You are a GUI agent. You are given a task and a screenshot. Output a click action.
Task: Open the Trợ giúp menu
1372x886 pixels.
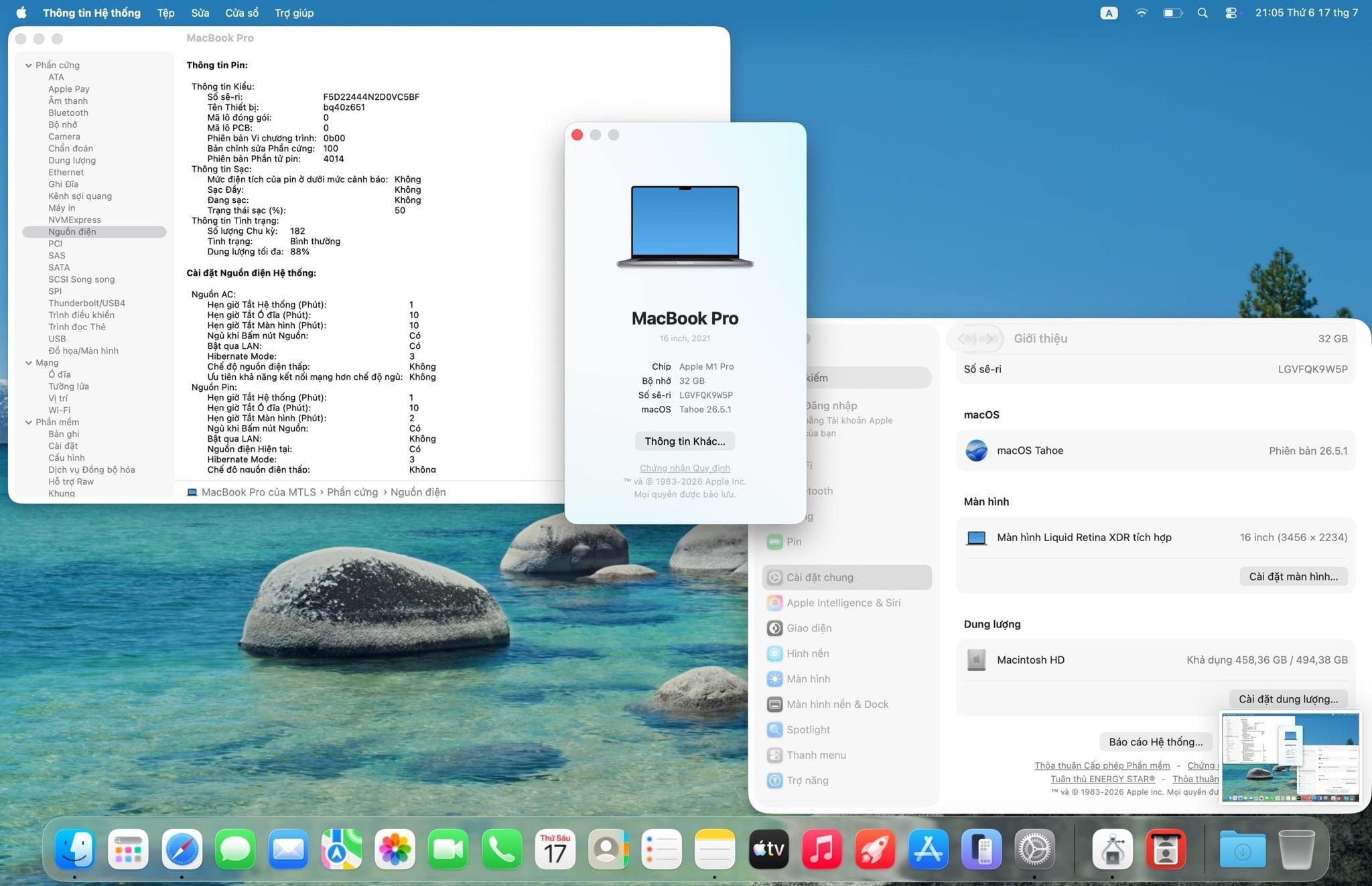pyautogui.click(x=294, y=13)
